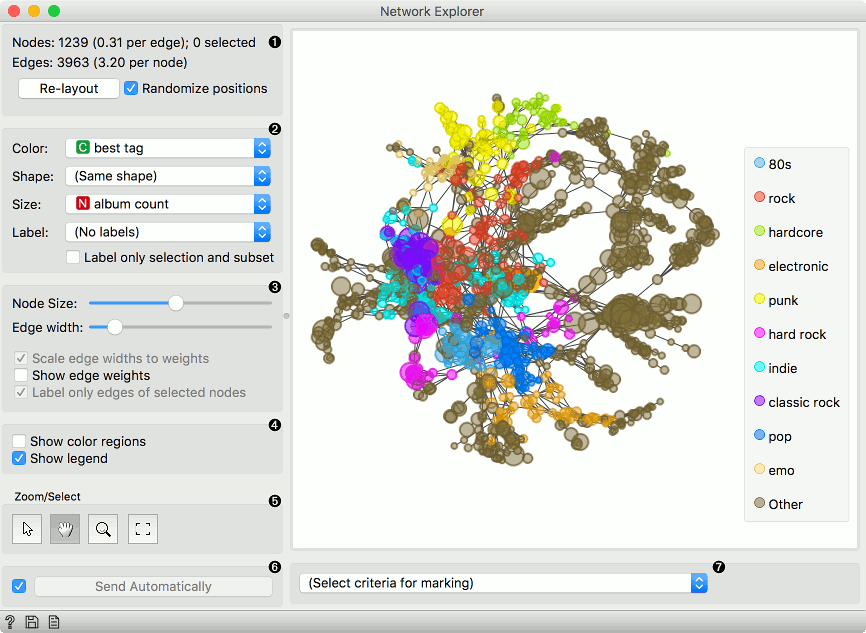Open the Select criteria for marking dropdown
This screenshot has width=866, height=633.
[503, 583]
